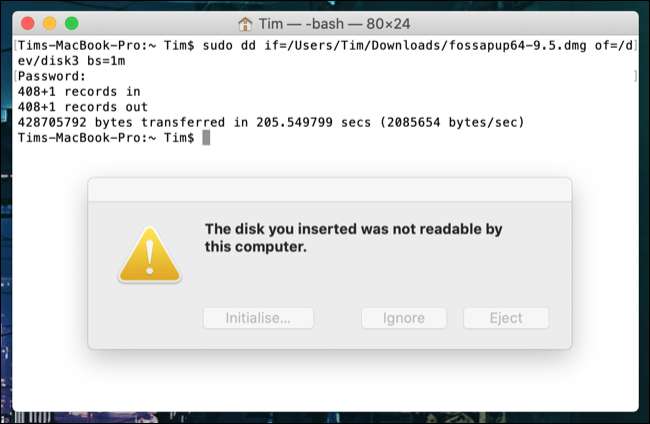Click the "408+1 records in" output line
Viewport: 650px width, 424px height.
82,91
